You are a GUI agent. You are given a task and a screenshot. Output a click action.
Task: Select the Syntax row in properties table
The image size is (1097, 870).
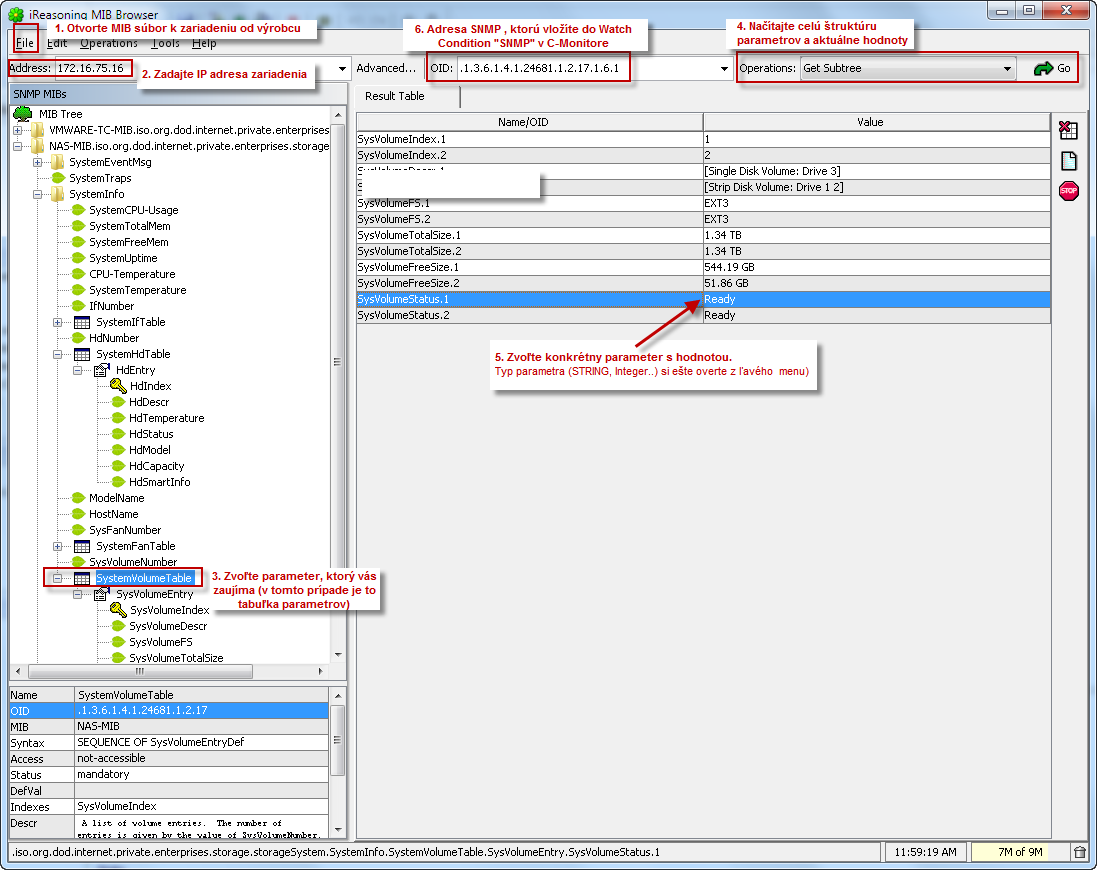[x=168, y=743]
